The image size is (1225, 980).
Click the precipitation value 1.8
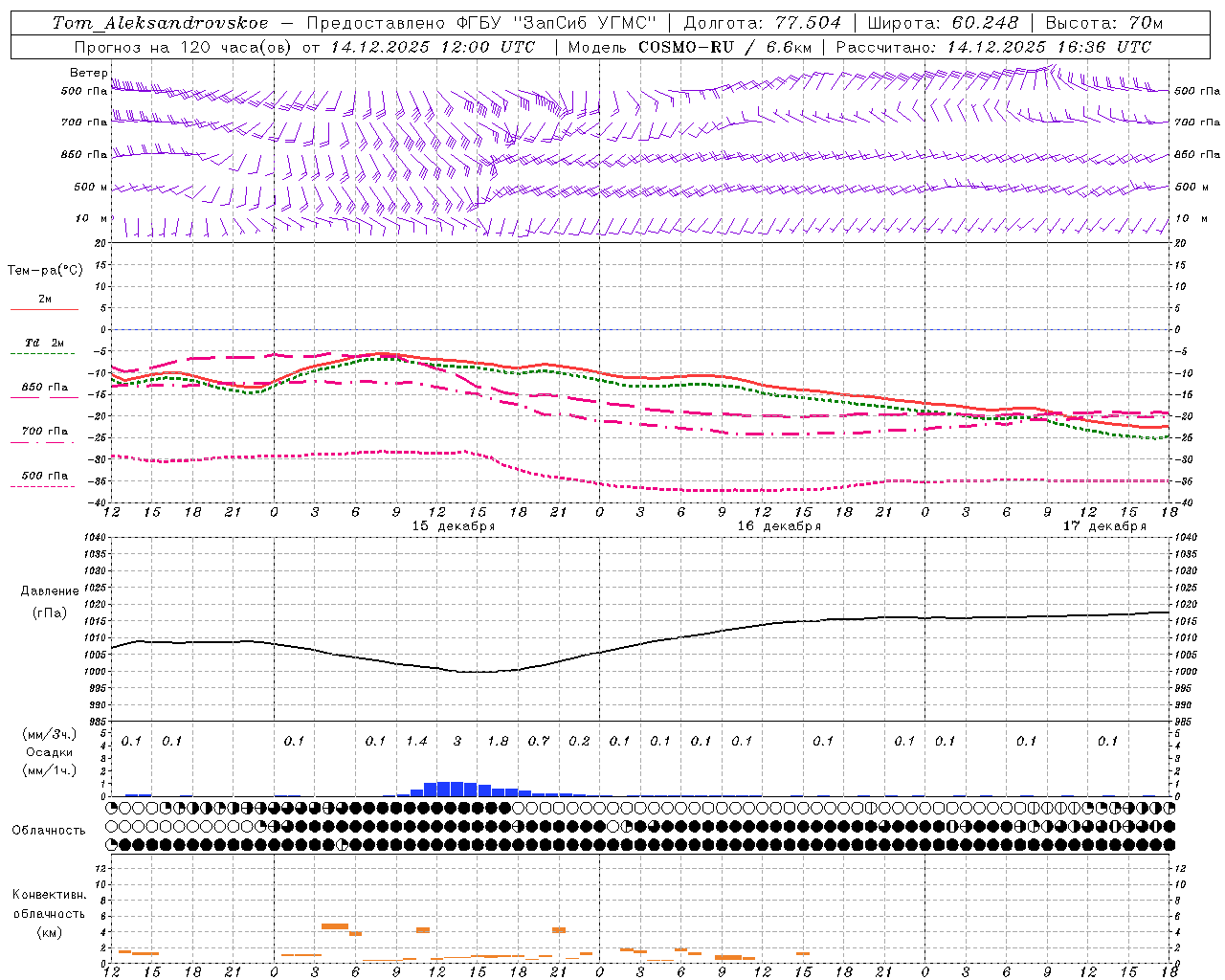pos(498,741)
